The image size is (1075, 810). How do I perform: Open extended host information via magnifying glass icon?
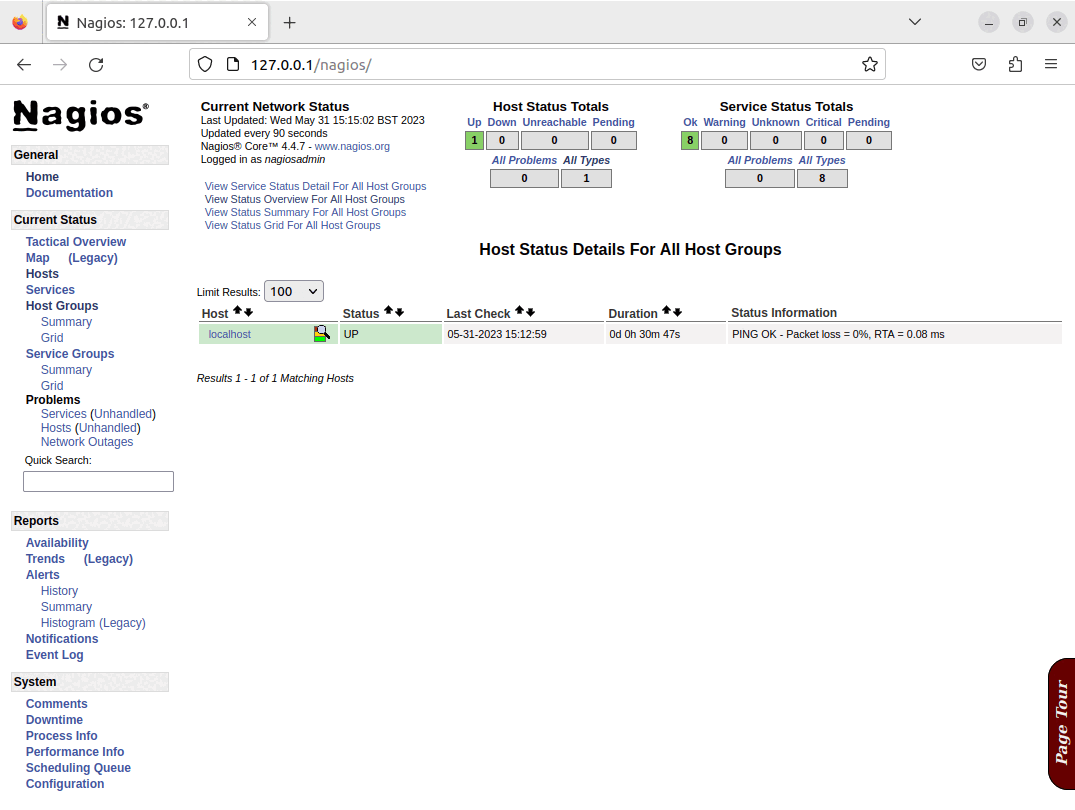tap(322, 333)
